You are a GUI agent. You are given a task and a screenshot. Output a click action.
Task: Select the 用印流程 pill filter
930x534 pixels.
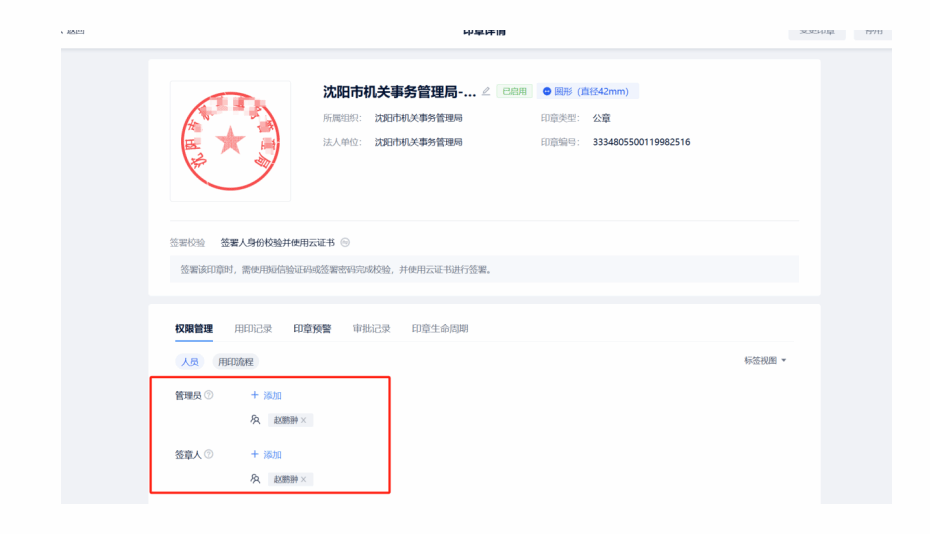tap(237, 362)
